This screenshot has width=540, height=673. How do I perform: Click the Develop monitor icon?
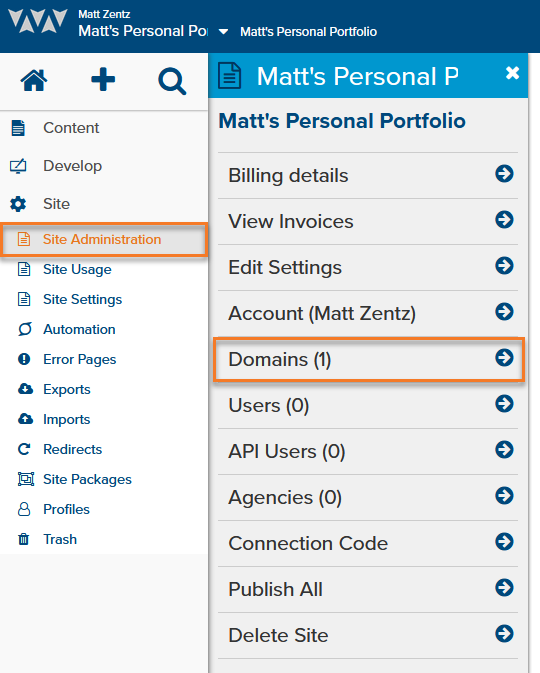pos(18,166)
